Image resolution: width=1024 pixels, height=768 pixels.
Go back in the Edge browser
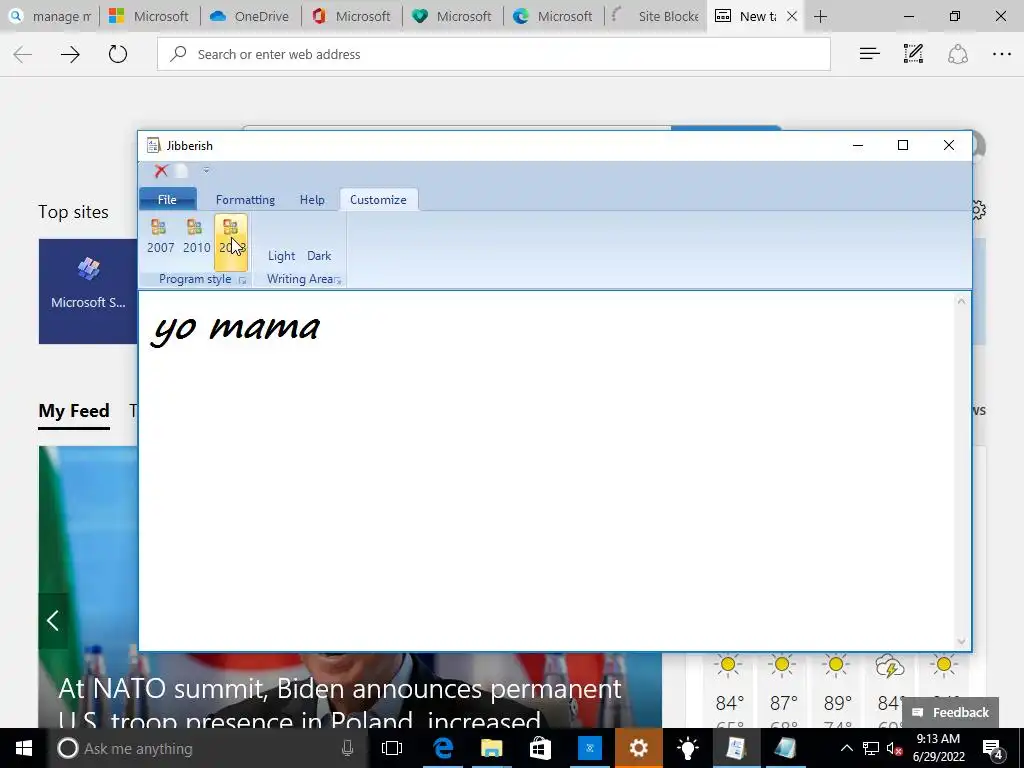pos(23,54)
